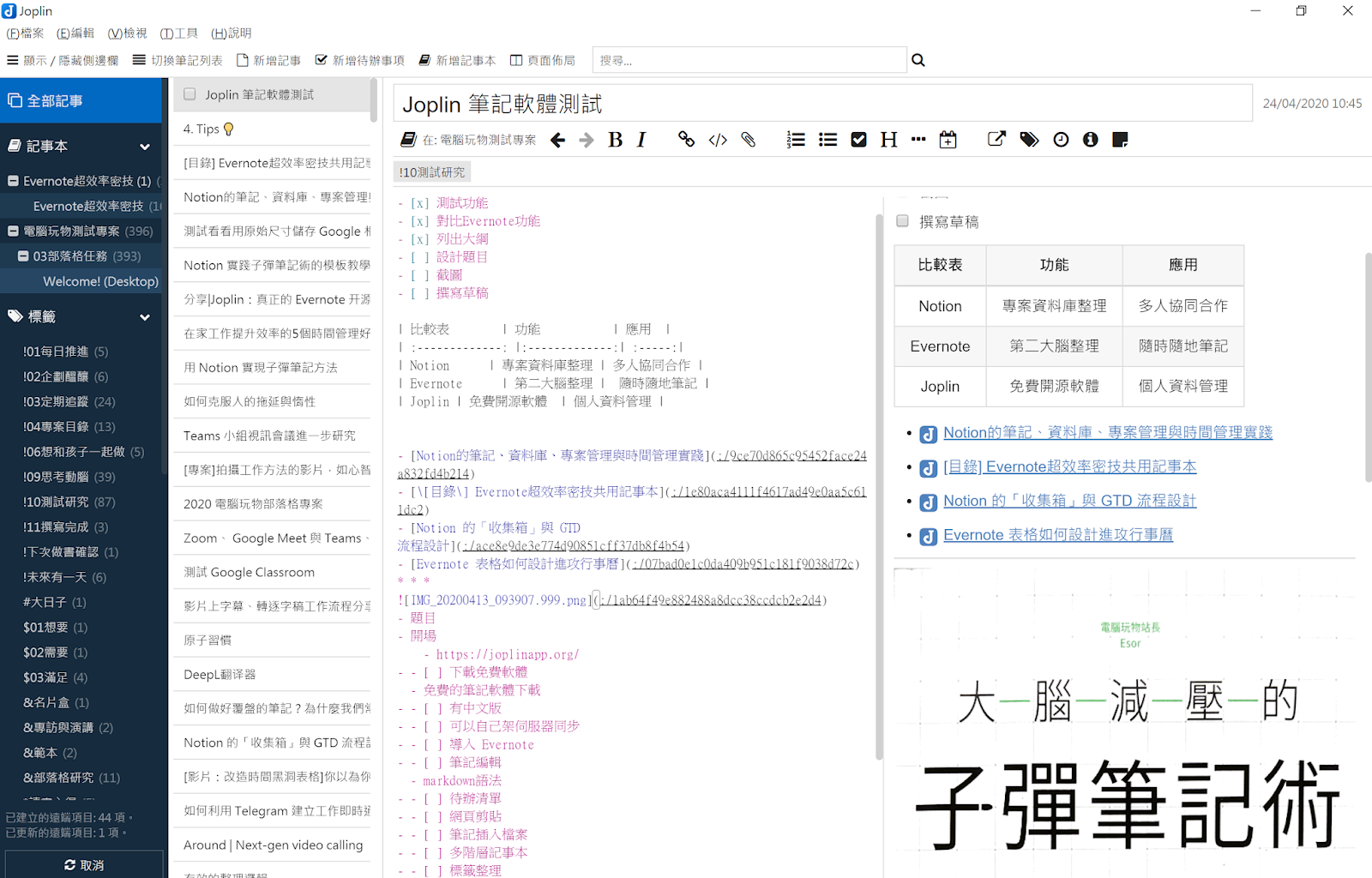This screenshot has height=878, width=1372.
Task: Toggle the note list with 切換筆記列表
Action: point(178,60)
